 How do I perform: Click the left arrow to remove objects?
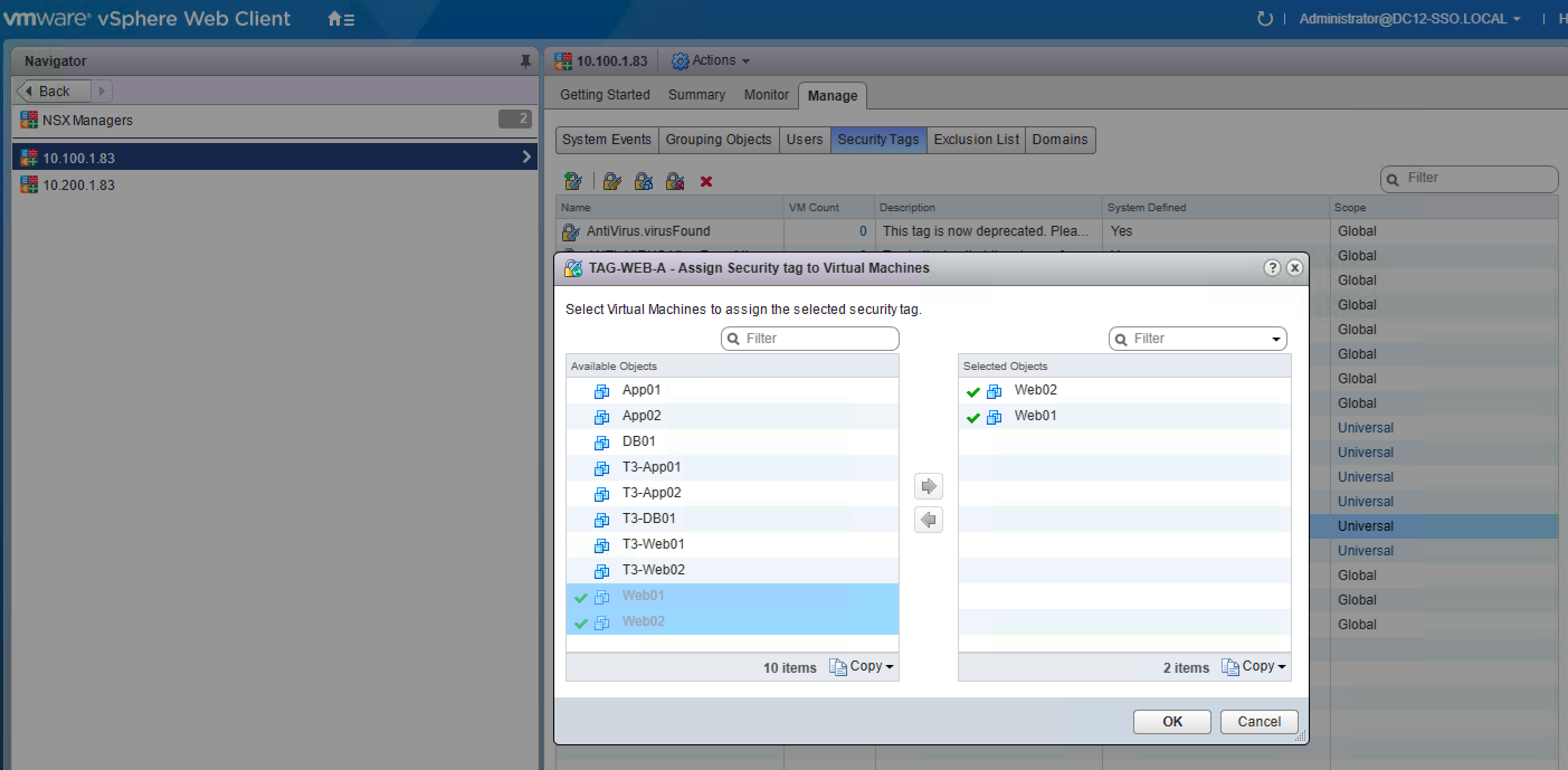point(928,520)
